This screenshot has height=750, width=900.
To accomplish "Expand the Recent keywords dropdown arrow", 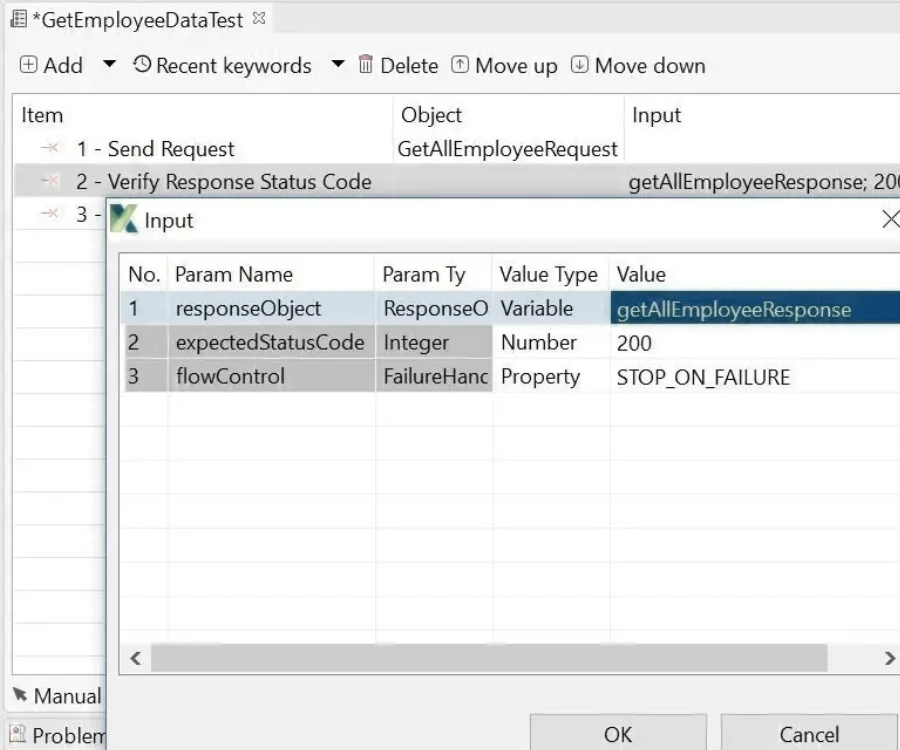I will 338,65.
